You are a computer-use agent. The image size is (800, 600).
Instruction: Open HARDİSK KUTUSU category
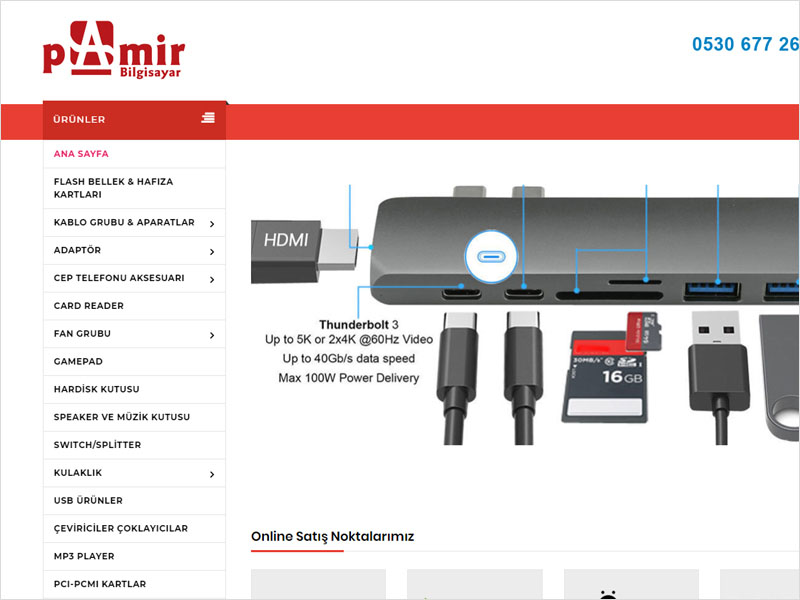point(96,389)
